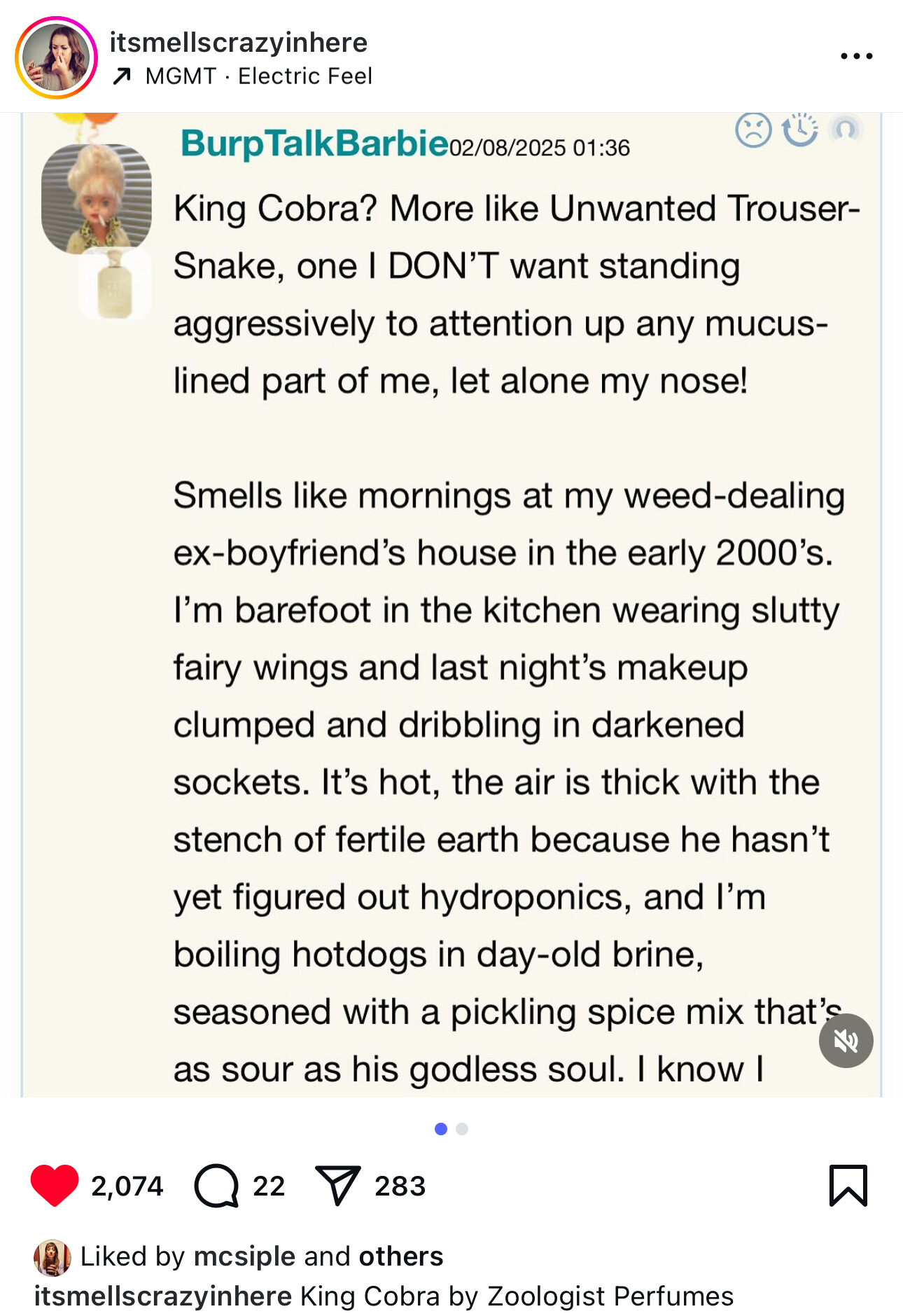Tap the perfume bottle thumbnail
The image size is (903, 1316).
[x=115, y=285]
